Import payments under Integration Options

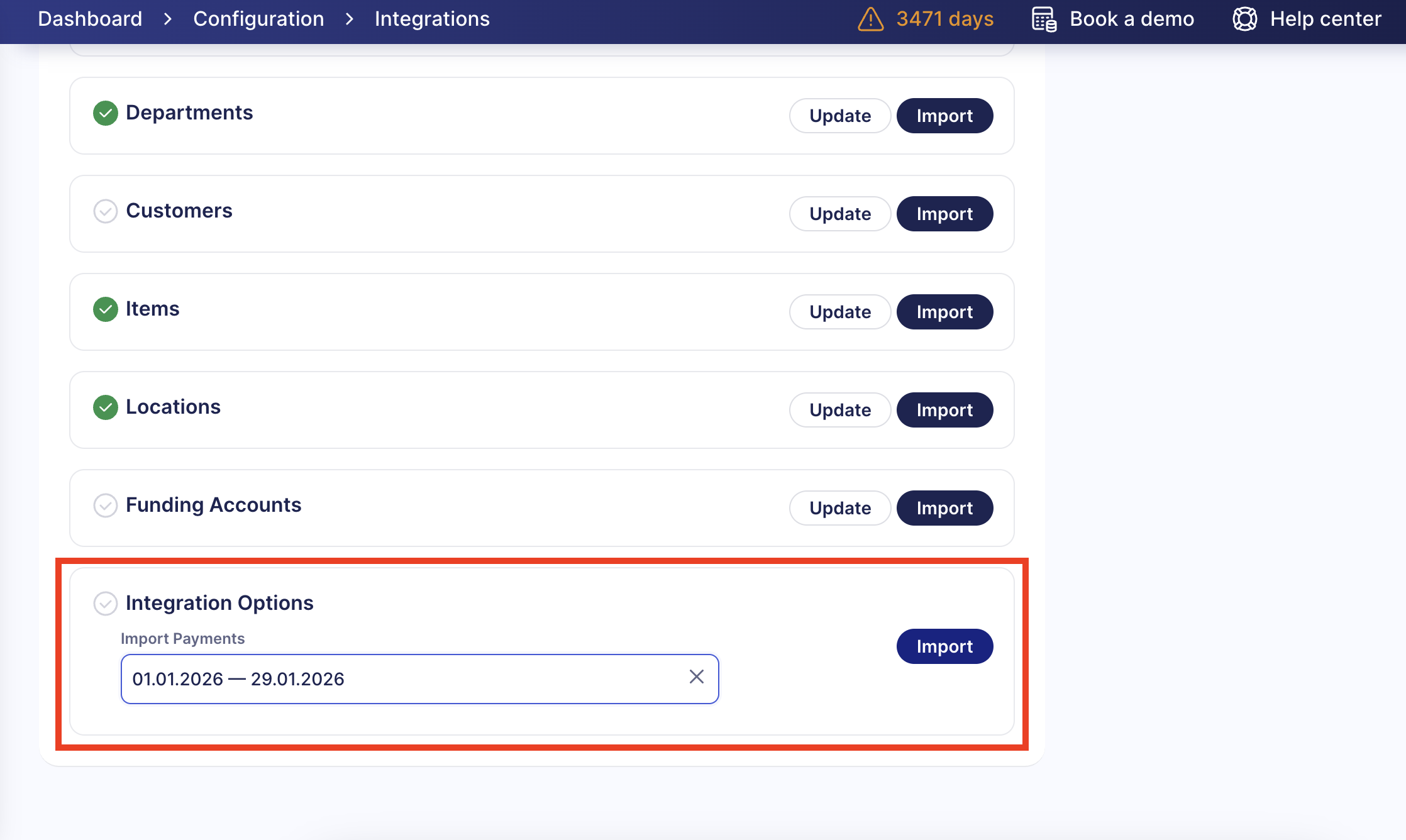944,646
